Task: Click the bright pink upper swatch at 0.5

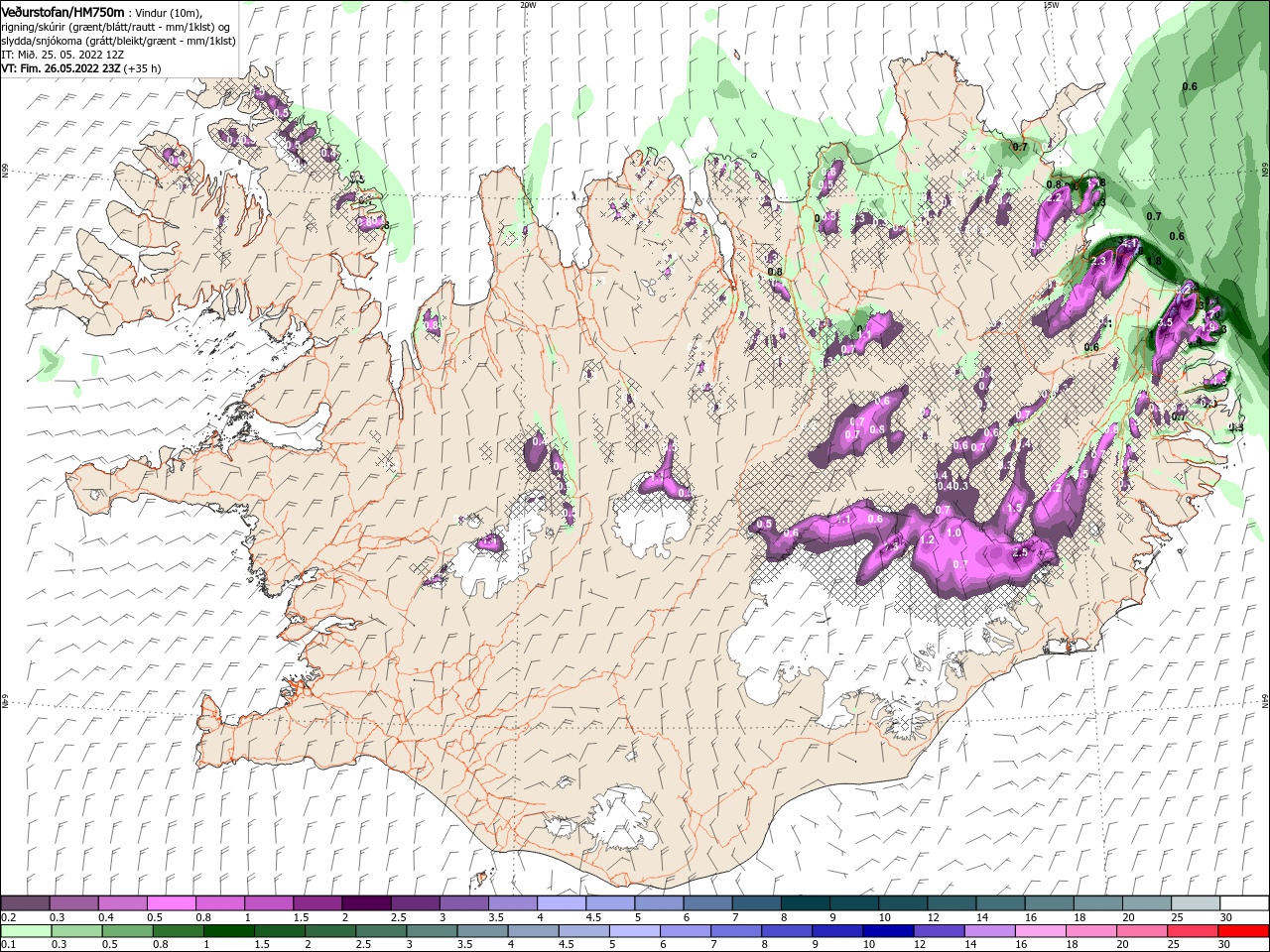Action: click(x=171, y=903)
